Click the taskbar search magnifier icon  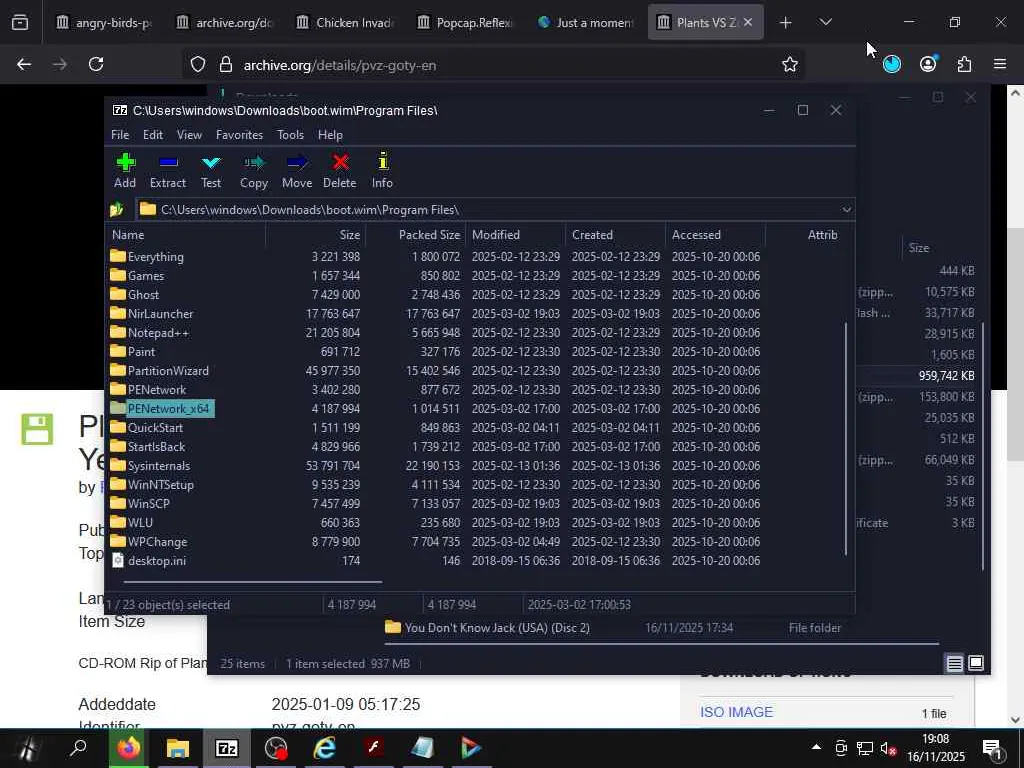pyautogui.click(x=78, y=748)
